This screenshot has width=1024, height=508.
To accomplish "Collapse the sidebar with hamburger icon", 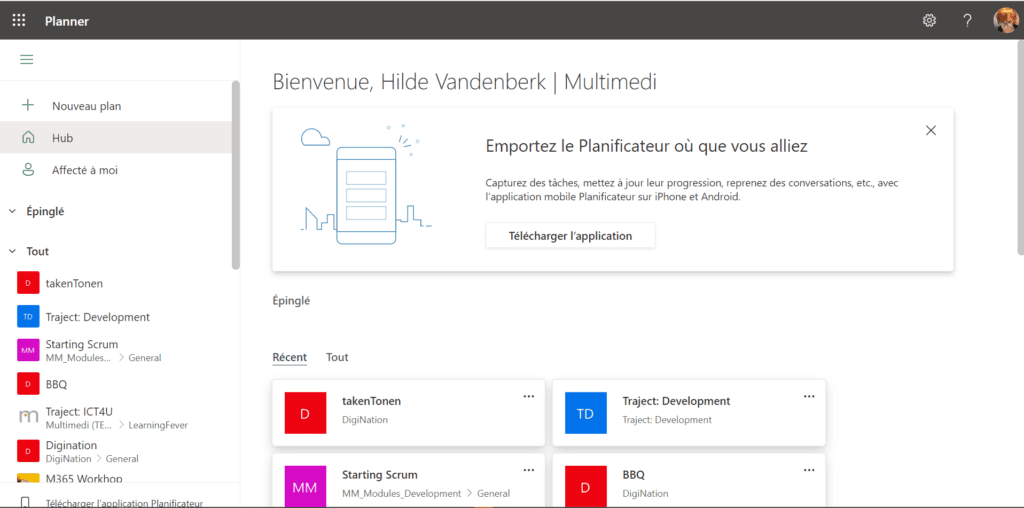I will pos(27,59).
